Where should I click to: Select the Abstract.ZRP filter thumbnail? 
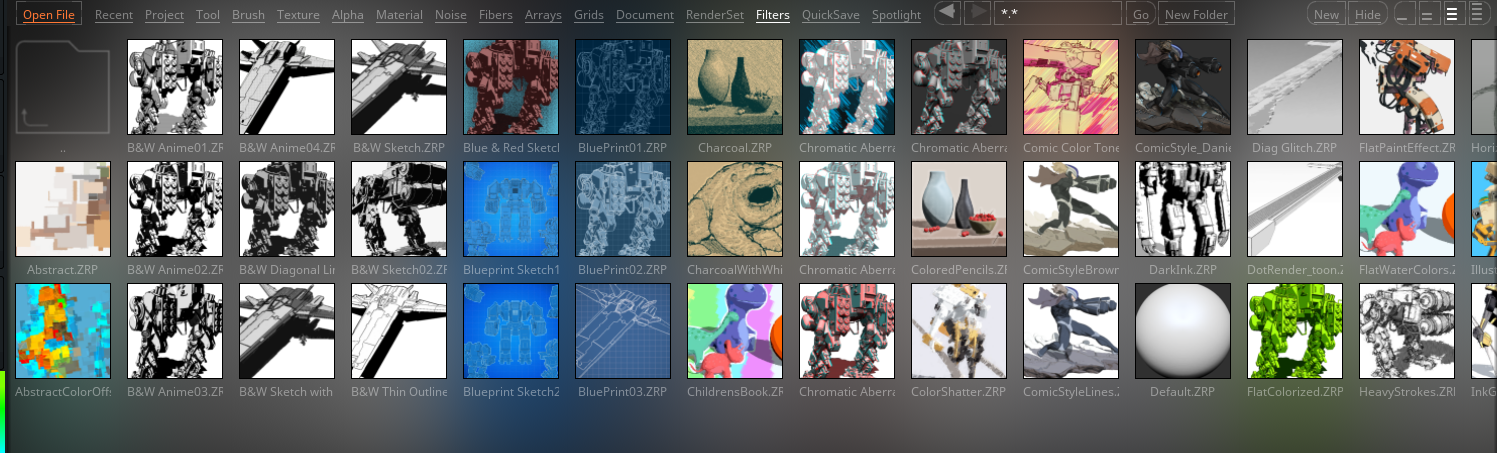63,209
